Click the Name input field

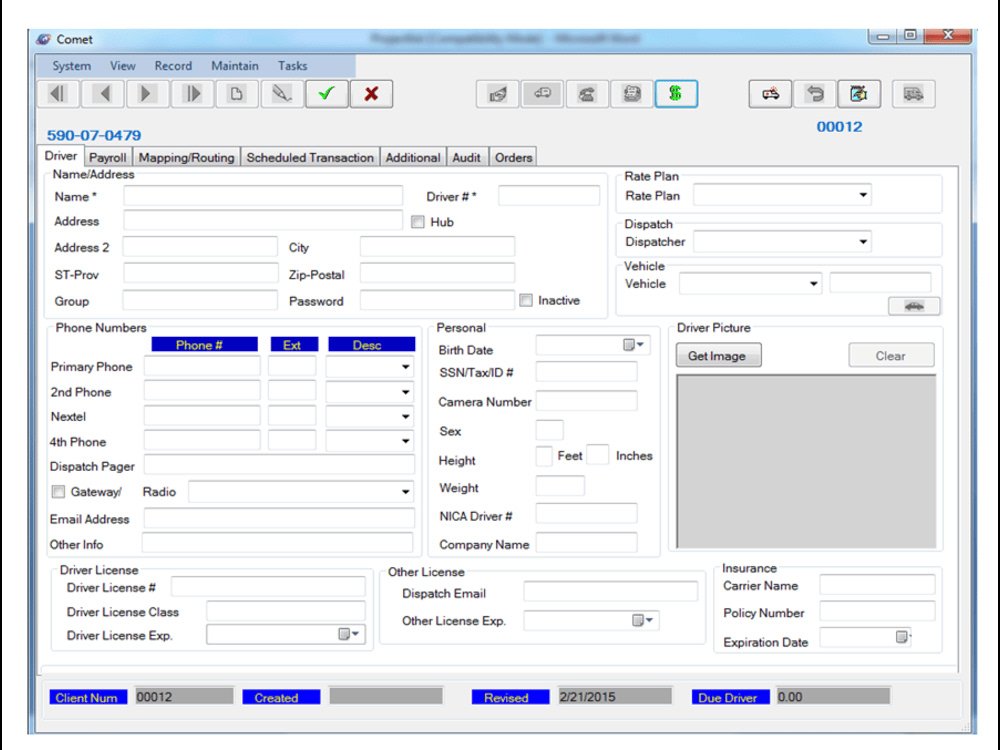tap(263, 195)
